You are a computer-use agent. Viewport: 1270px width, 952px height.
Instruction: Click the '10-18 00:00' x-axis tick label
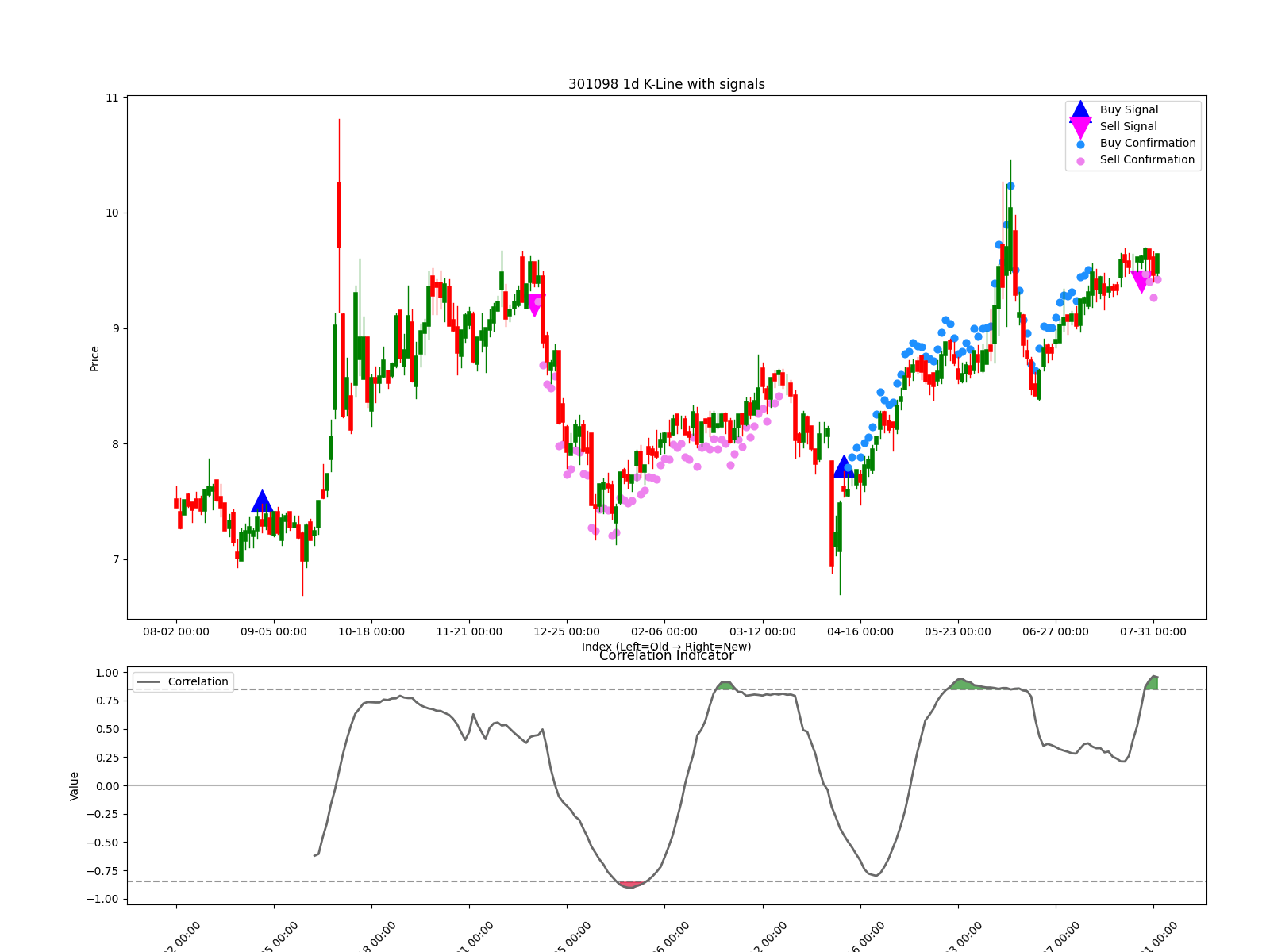371,632
